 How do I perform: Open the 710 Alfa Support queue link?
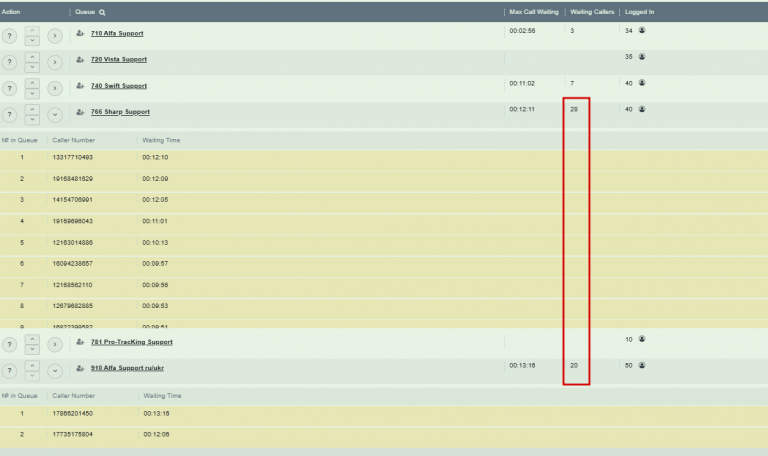pyautogui.click(x=117, y=33)
